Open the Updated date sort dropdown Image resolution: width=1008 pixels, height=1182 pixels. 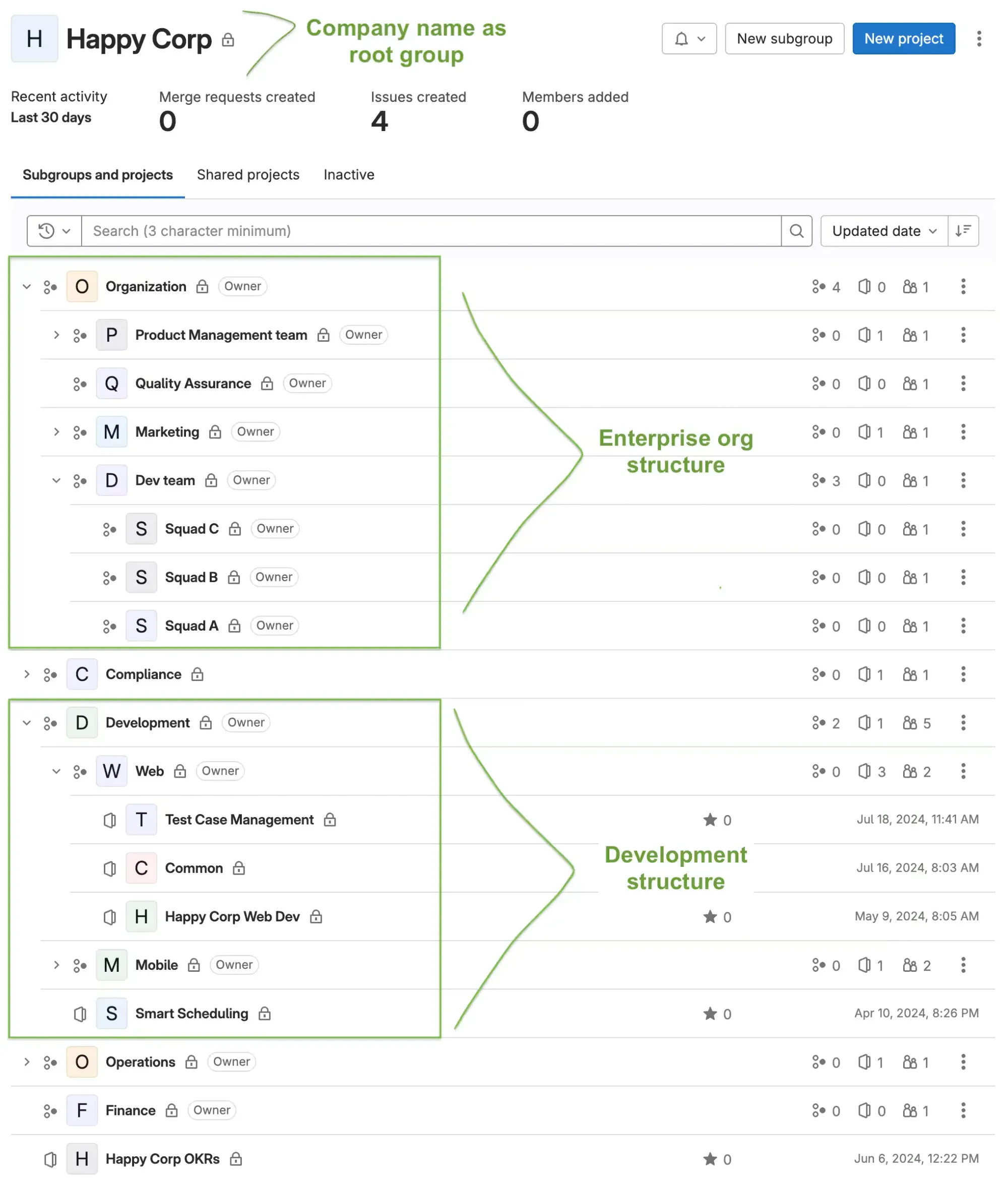point(884,231)
